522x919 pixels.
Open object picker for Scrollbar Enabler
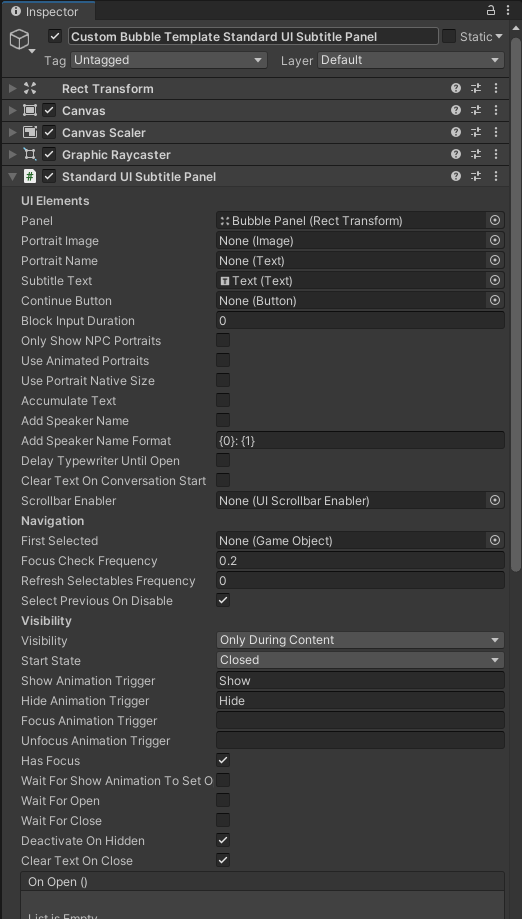[495, 501]
